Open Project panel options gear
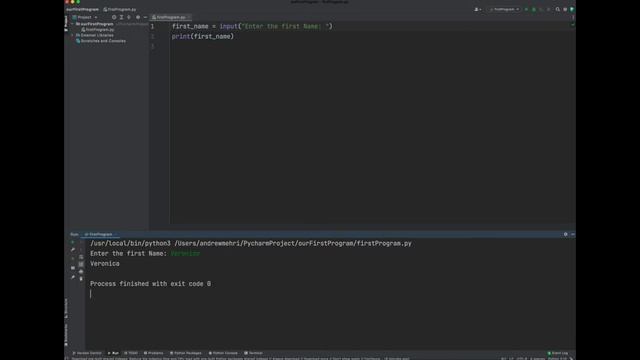The height and width of the screenshot is (360, 640). (138, 17)
